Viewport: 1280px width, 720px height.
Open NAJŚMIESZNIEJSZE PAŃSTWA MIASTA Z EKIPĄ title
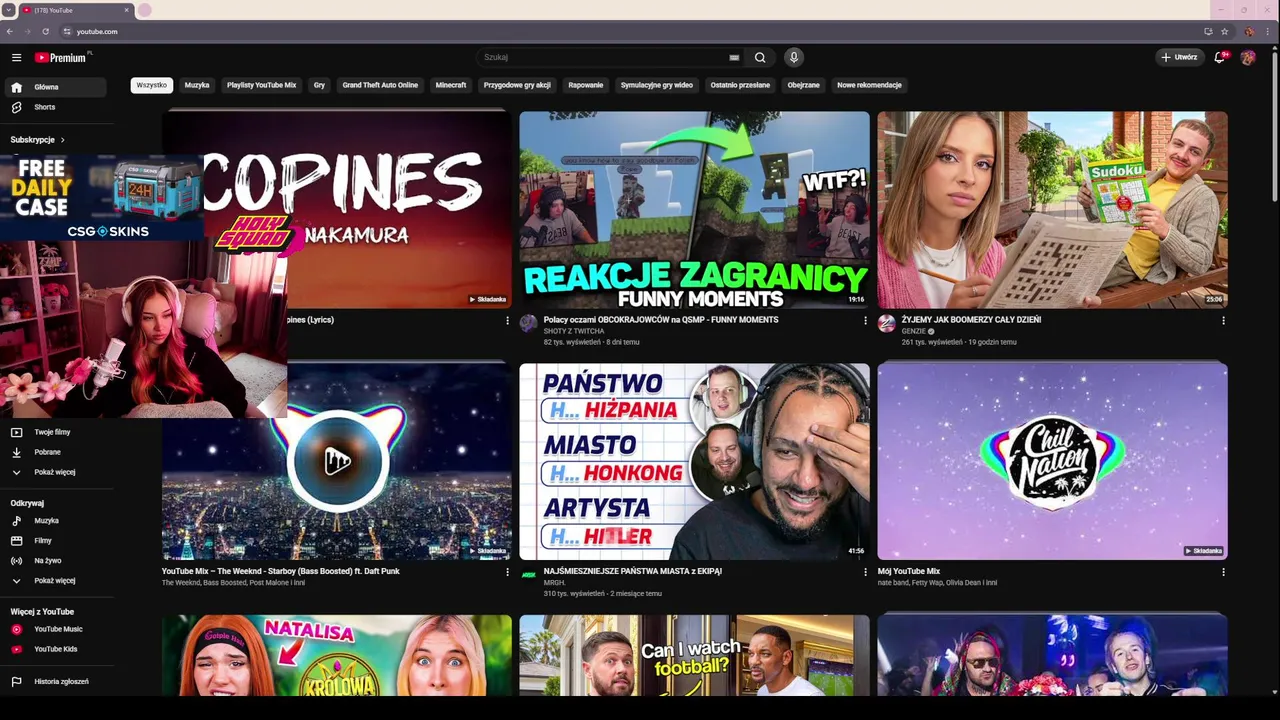[633, 571]
